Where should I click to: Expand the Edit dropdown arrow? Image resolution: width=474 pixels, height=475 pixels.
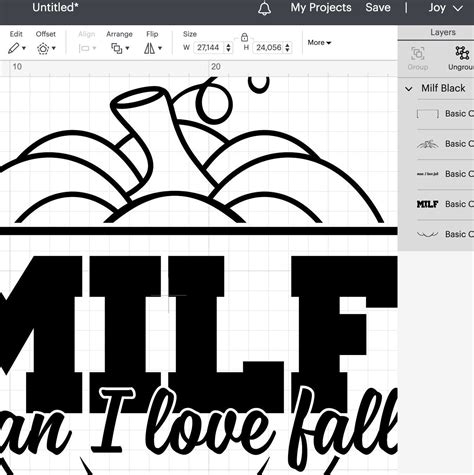coord(24,49)
